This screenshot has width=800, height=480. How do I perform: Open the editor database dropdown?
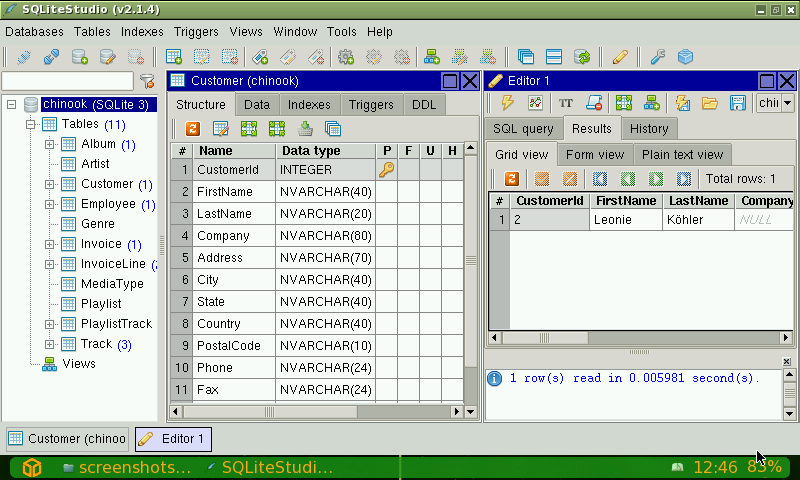click(x=787, y=103)
